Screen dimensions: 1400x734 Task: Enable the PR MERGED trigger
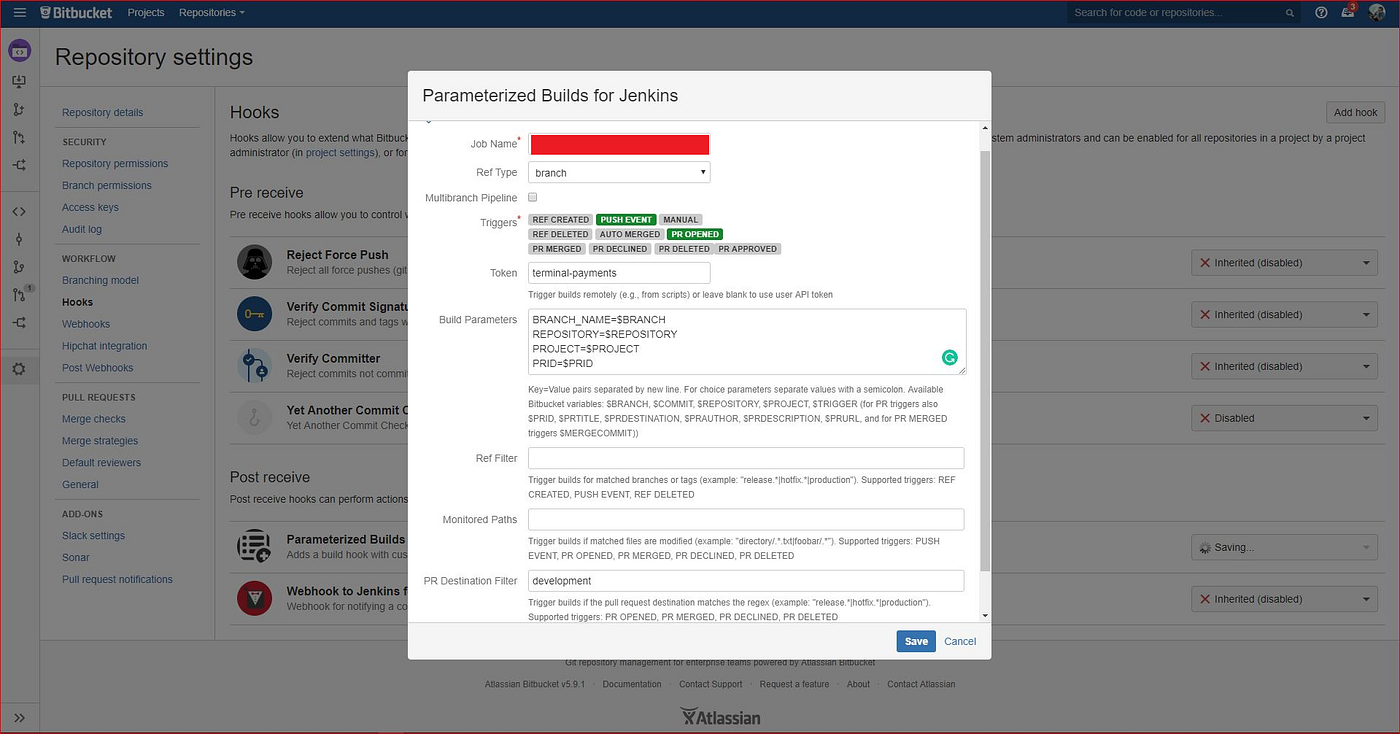[x=556, y=248]
